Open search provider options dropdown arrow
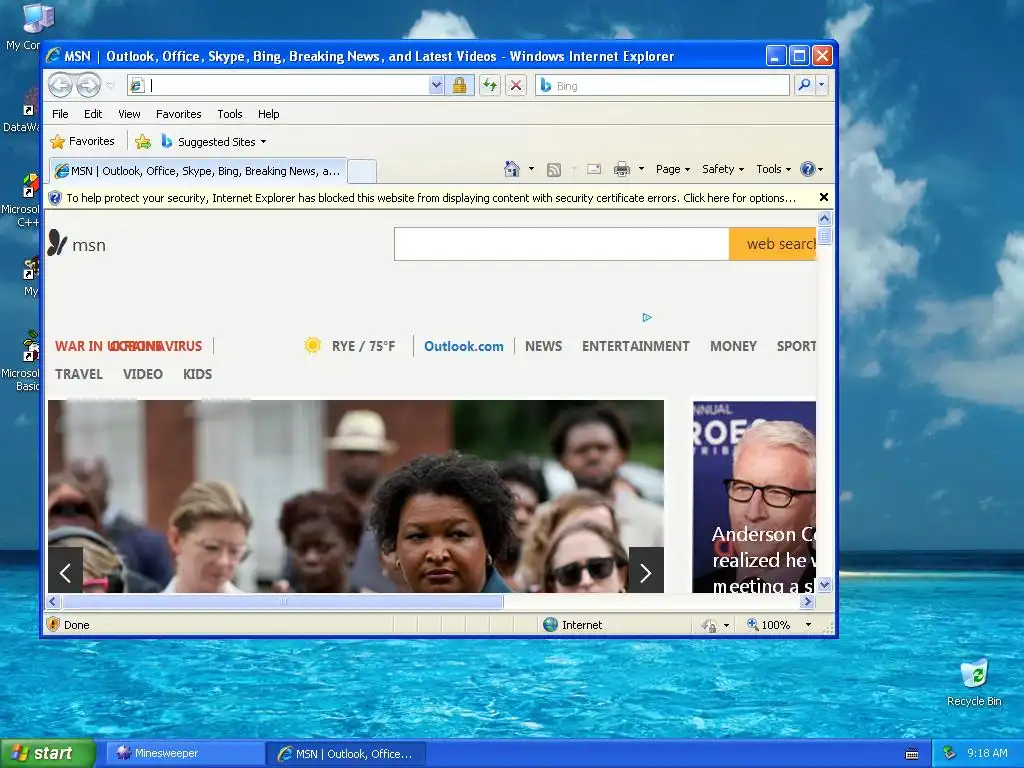Viewport: 1024px width, 768px height. (x=822, y=85)
